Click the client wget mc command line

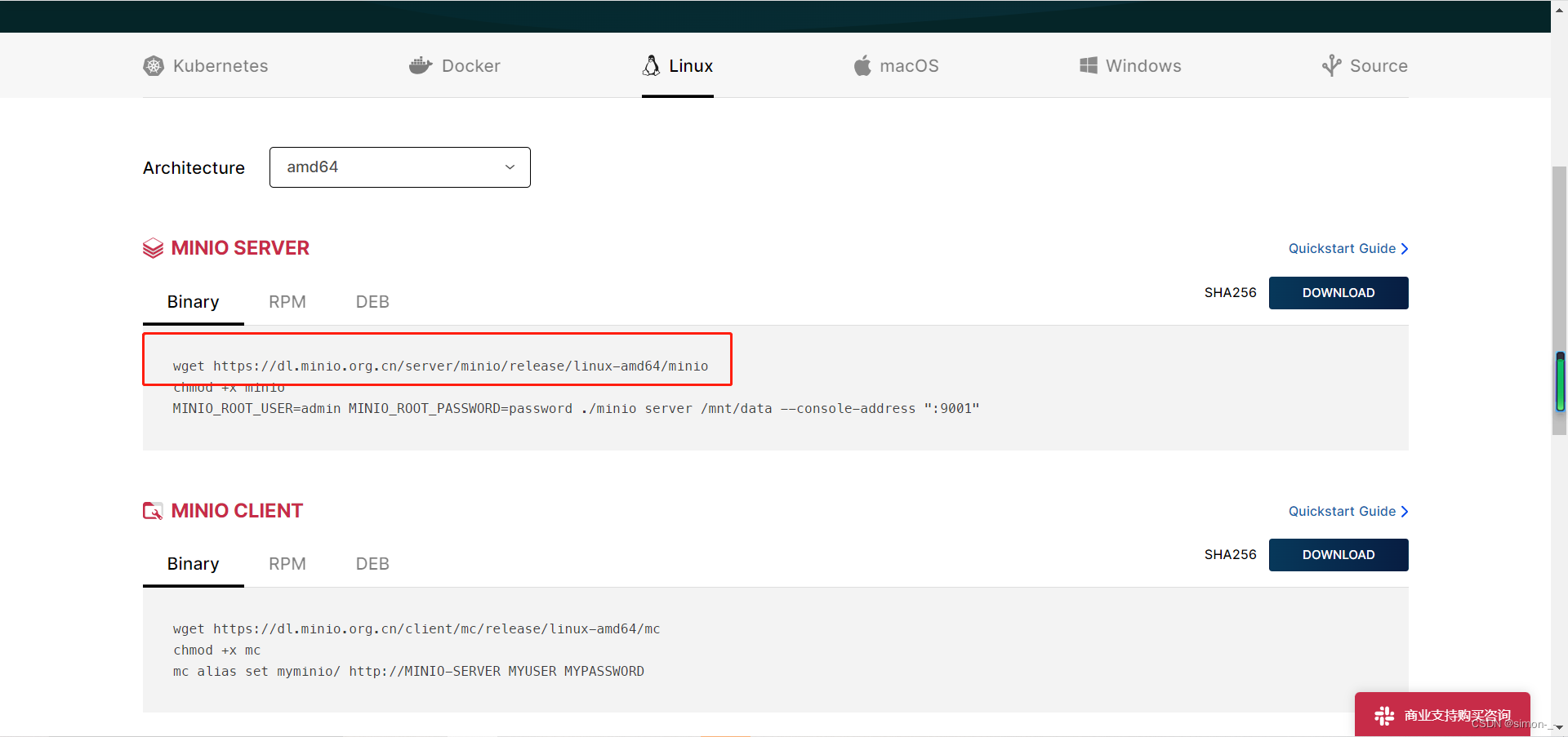416,629
